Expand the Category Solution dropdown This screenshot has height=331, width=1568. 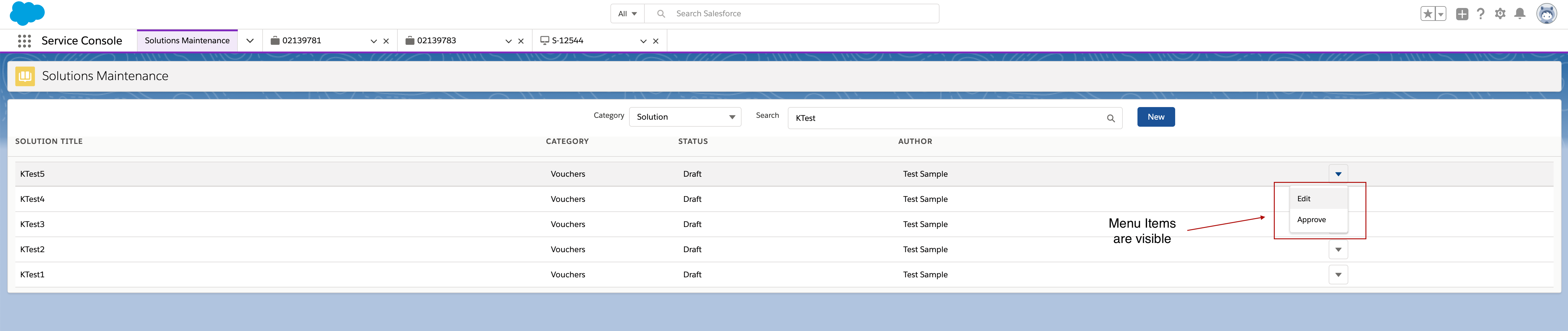685,117
